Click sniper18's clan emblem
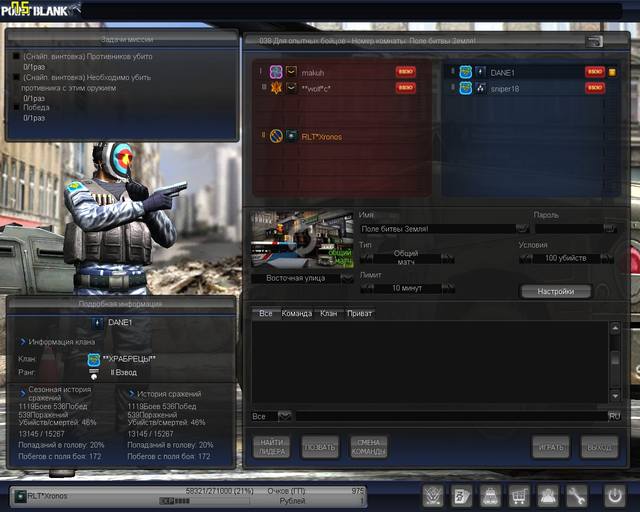This screenshot has width=640, height=512. coord(465,88)
